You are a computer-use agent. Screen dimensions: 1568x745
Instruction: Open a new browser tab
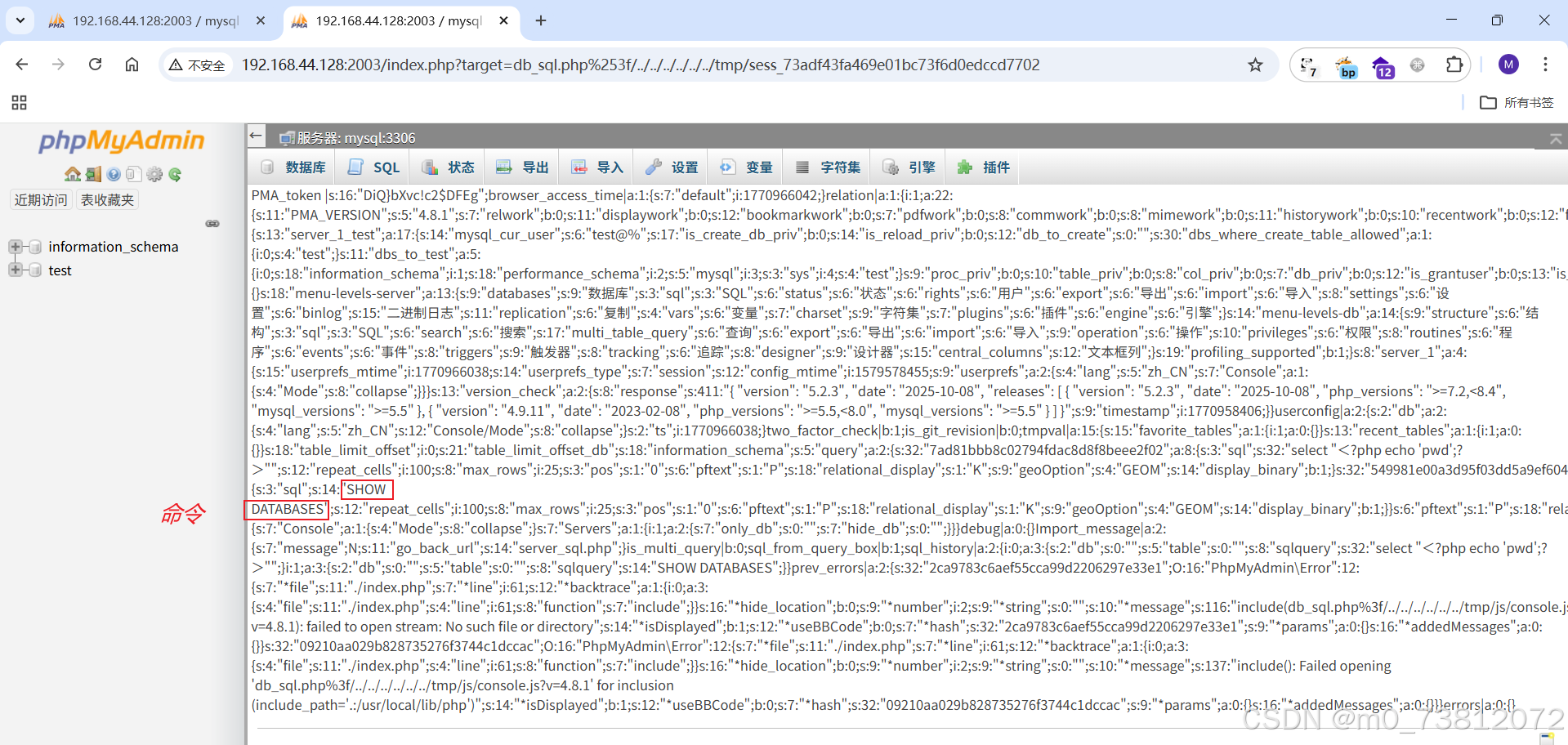(x=541, y=20)
